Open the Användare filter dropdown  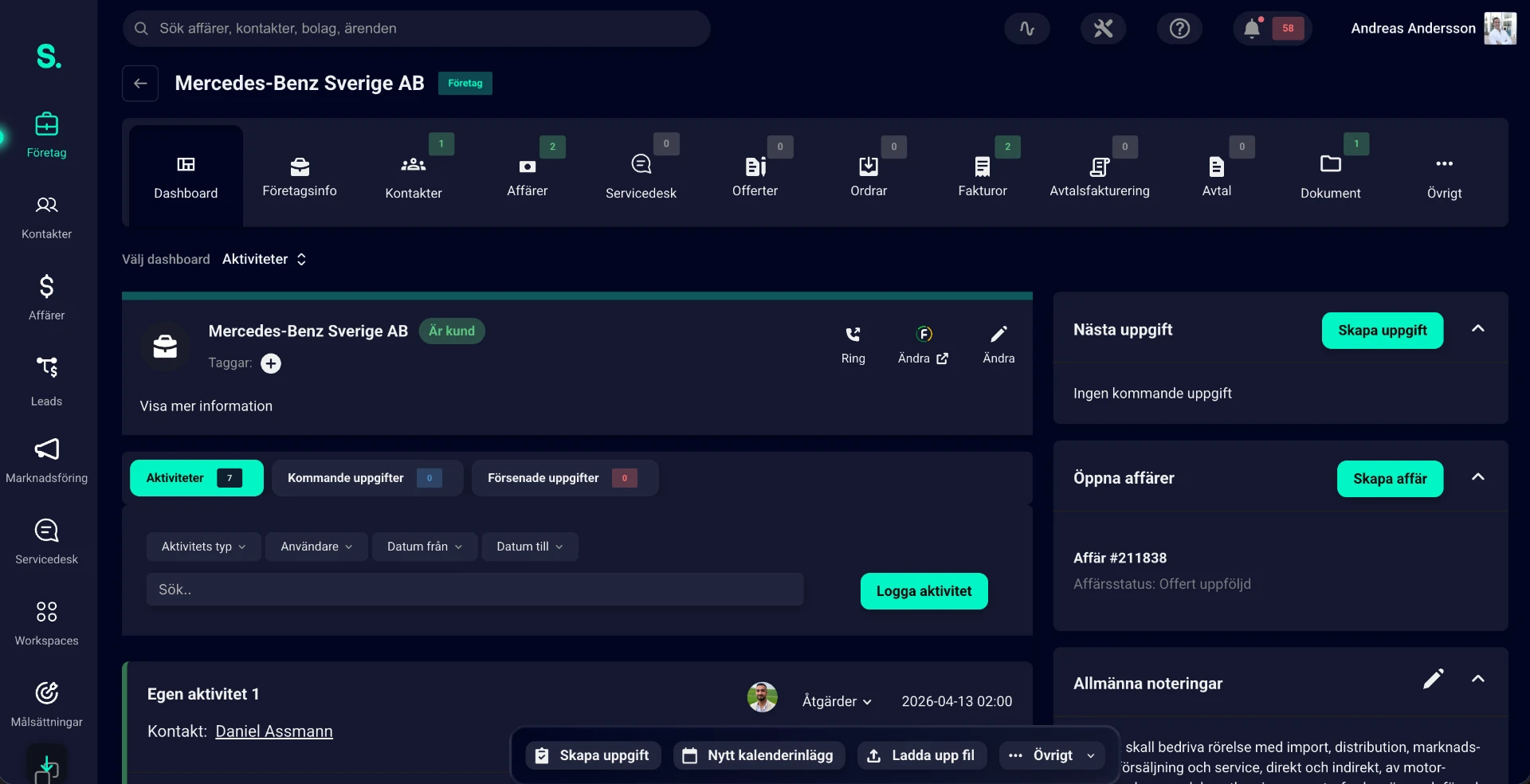point(316,547)
